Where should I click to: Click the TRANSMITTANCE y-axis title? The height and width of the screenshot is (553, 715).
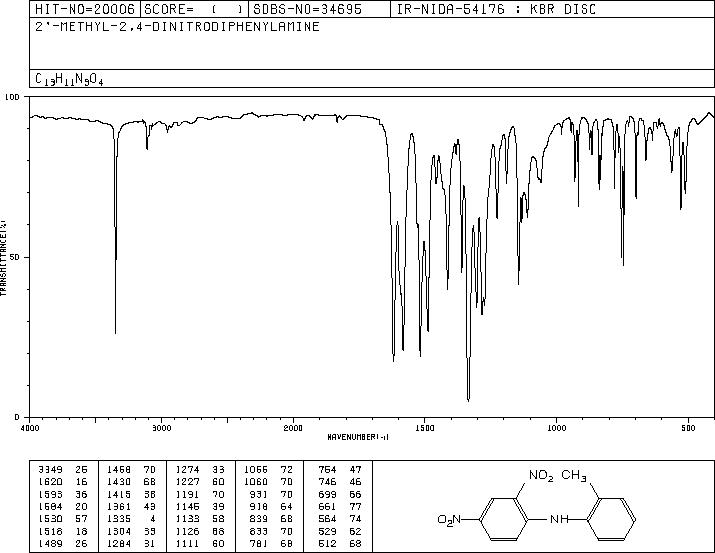(3, 257)
